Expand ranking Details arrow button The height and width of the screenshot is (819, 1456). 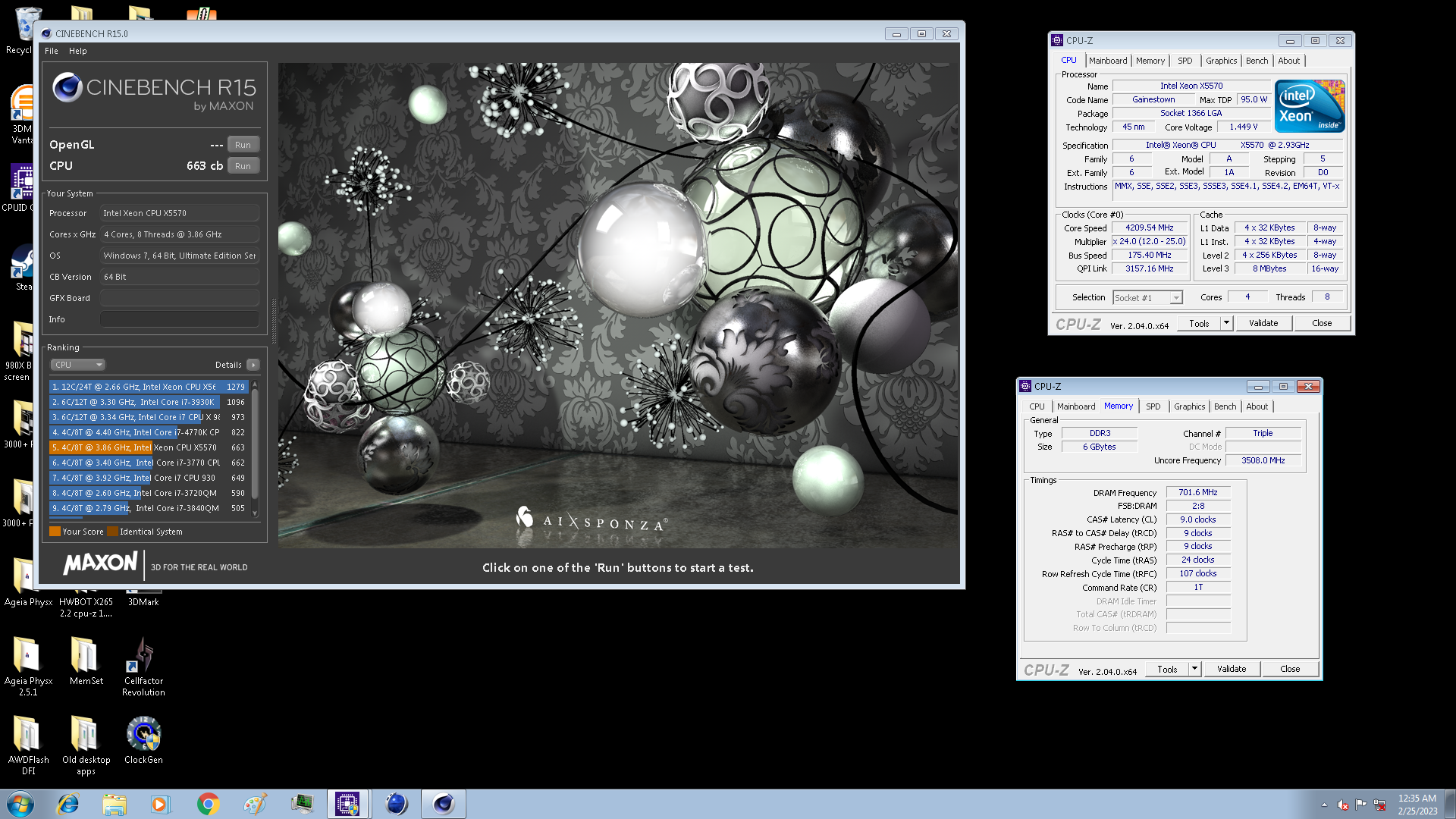click(x=253, y=365)
